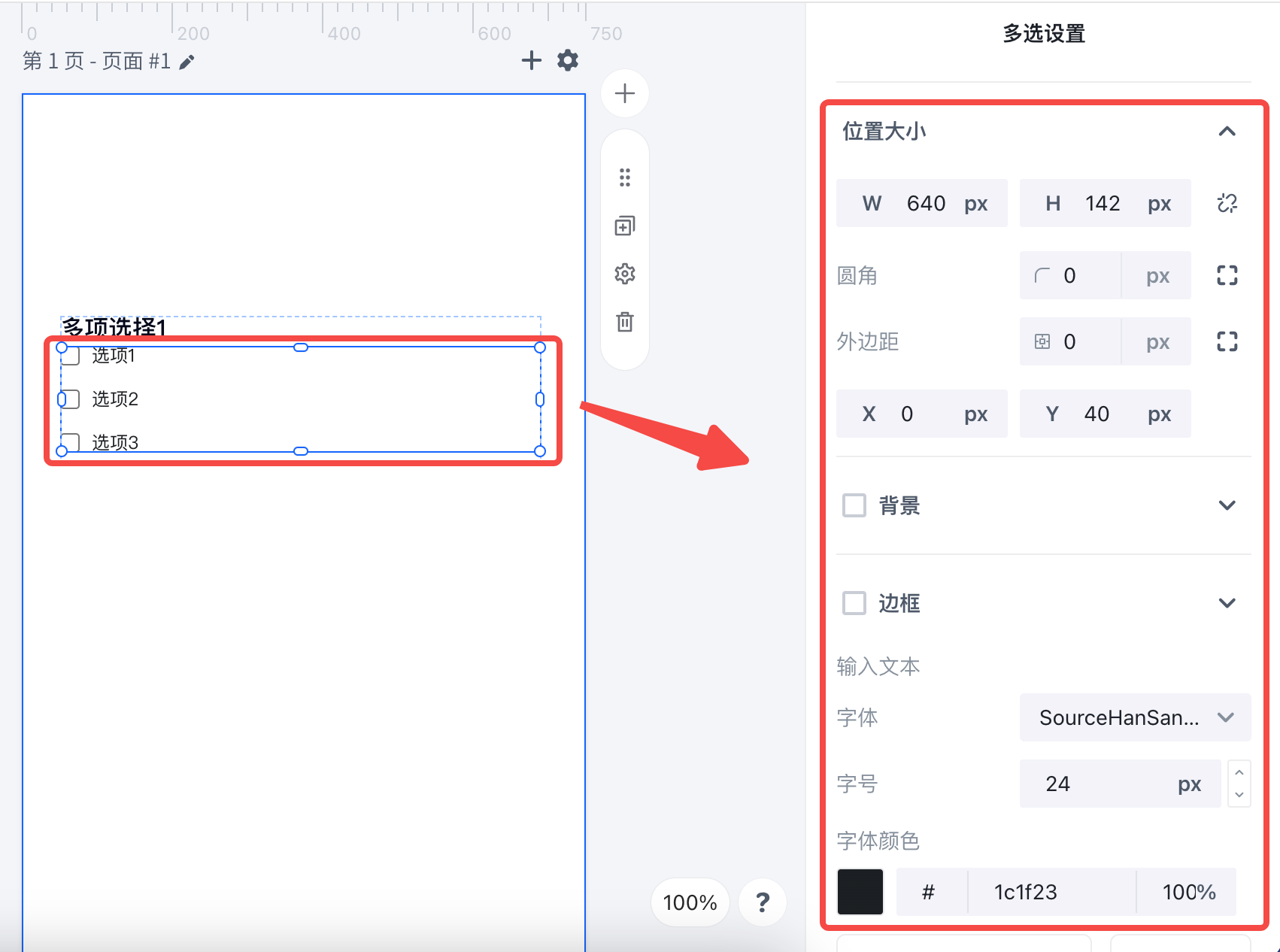Click the pencil icon to rename the page
Image resolution: width=1280 pixels, height=952 pixels.
pyautogui.click(x=187, y=62)
